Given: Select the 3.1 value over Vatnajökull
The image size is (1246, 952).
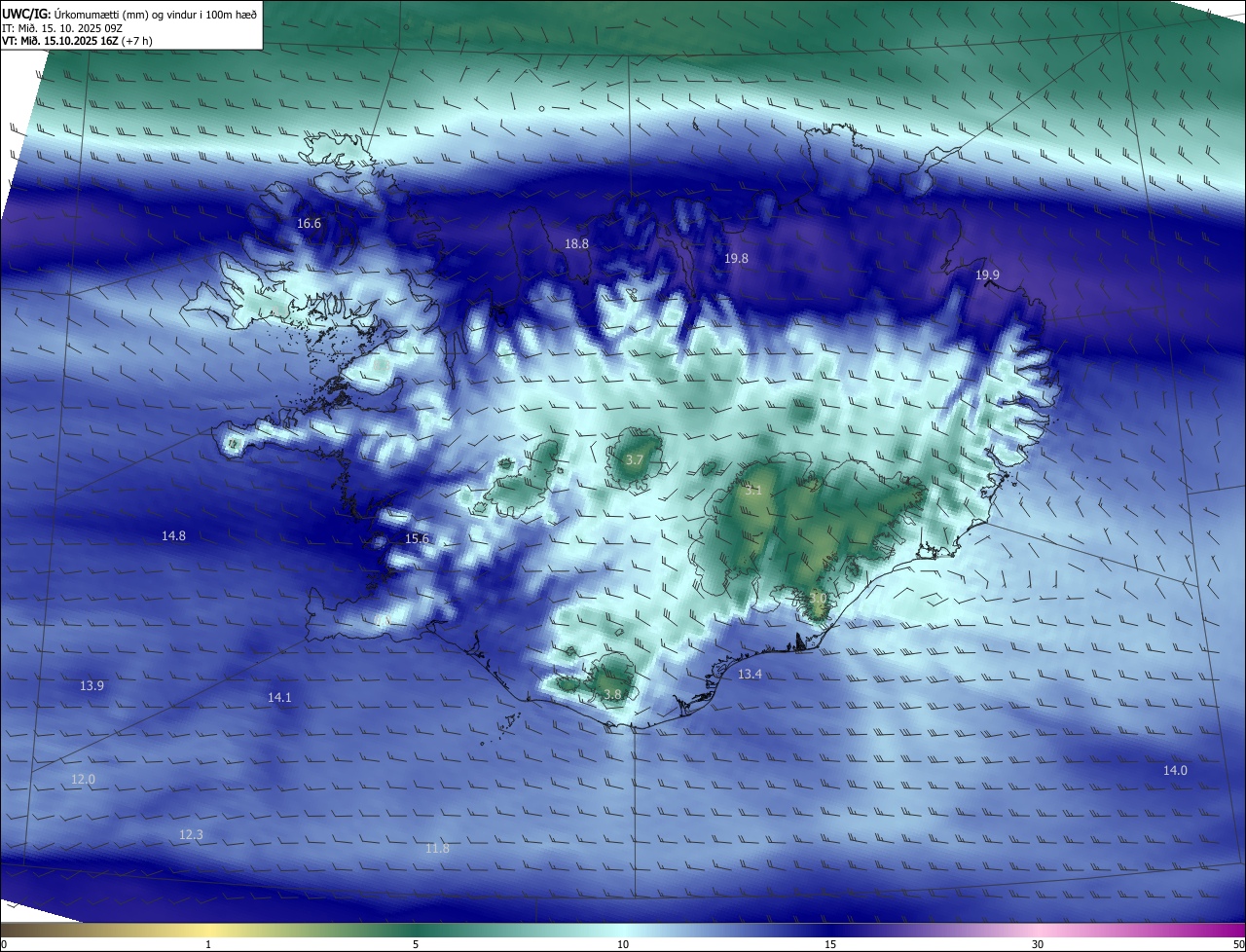Looking at the screenshot, I should pos(753,491).
